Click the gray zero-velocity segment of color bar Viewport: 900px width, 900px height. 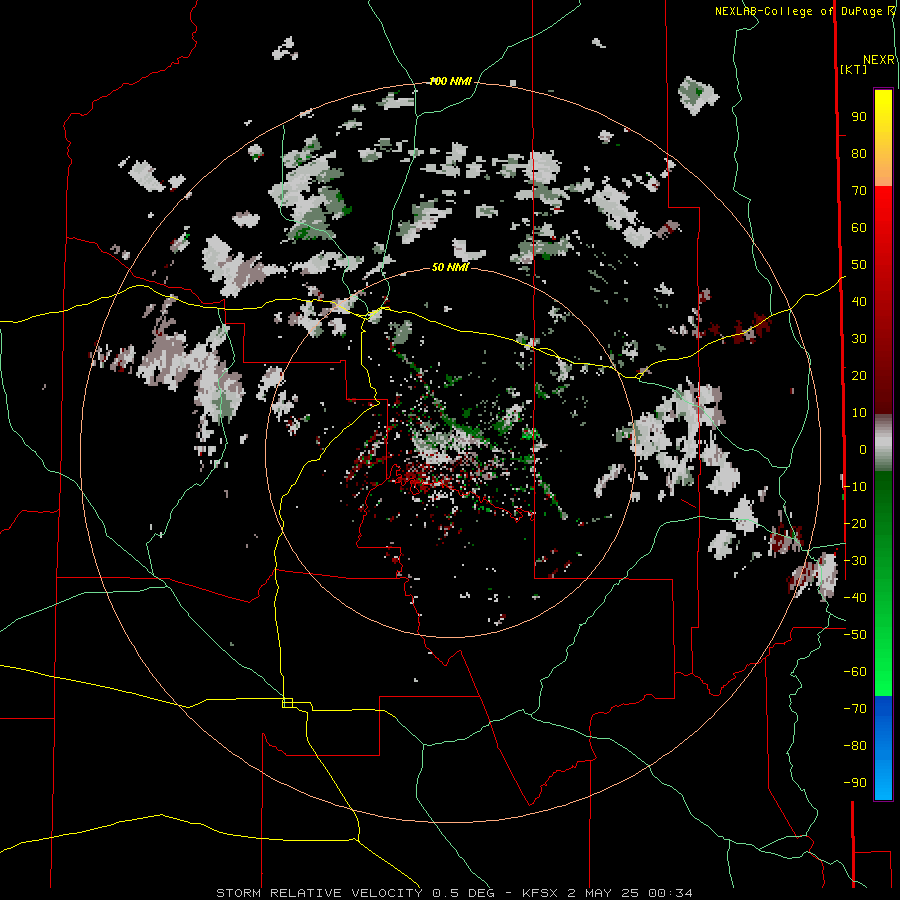tap(883, 443)
